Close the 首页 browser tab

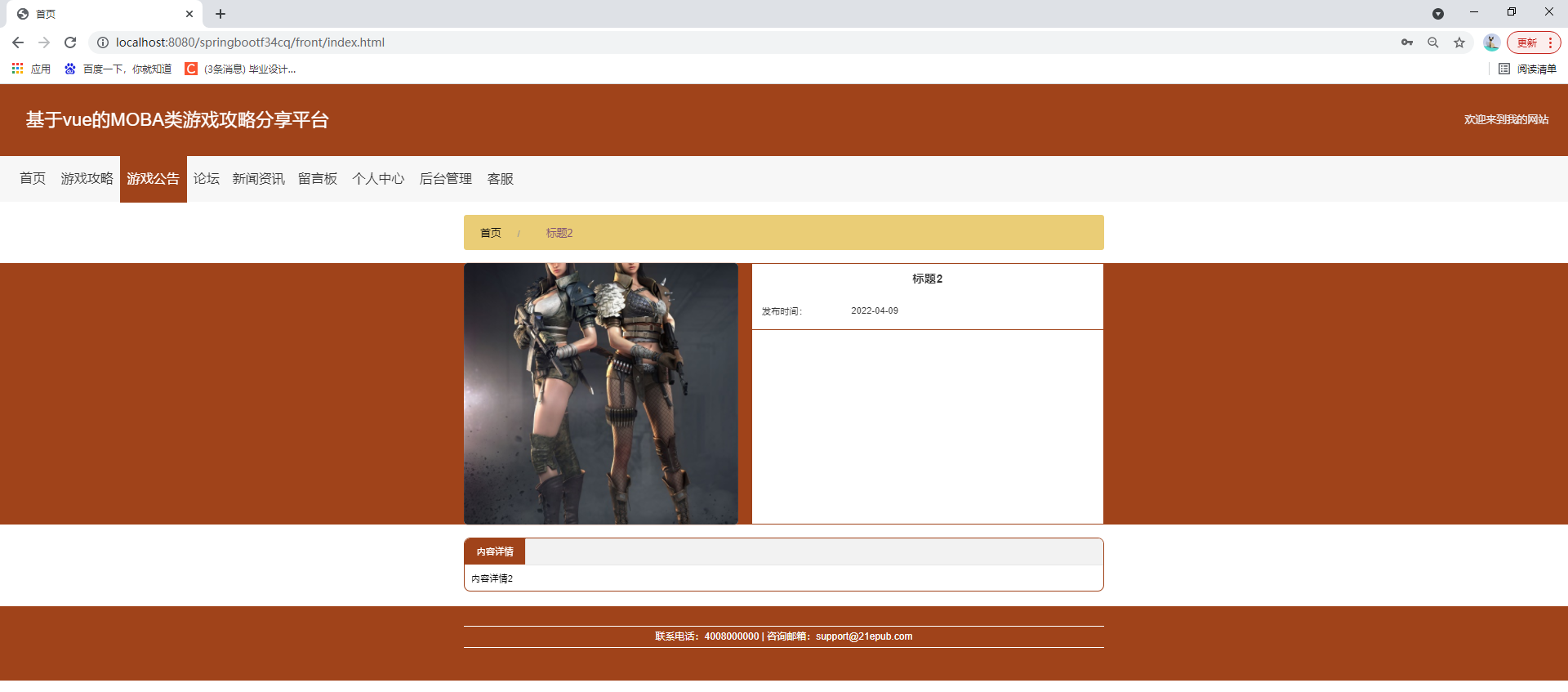pos(189,14)
